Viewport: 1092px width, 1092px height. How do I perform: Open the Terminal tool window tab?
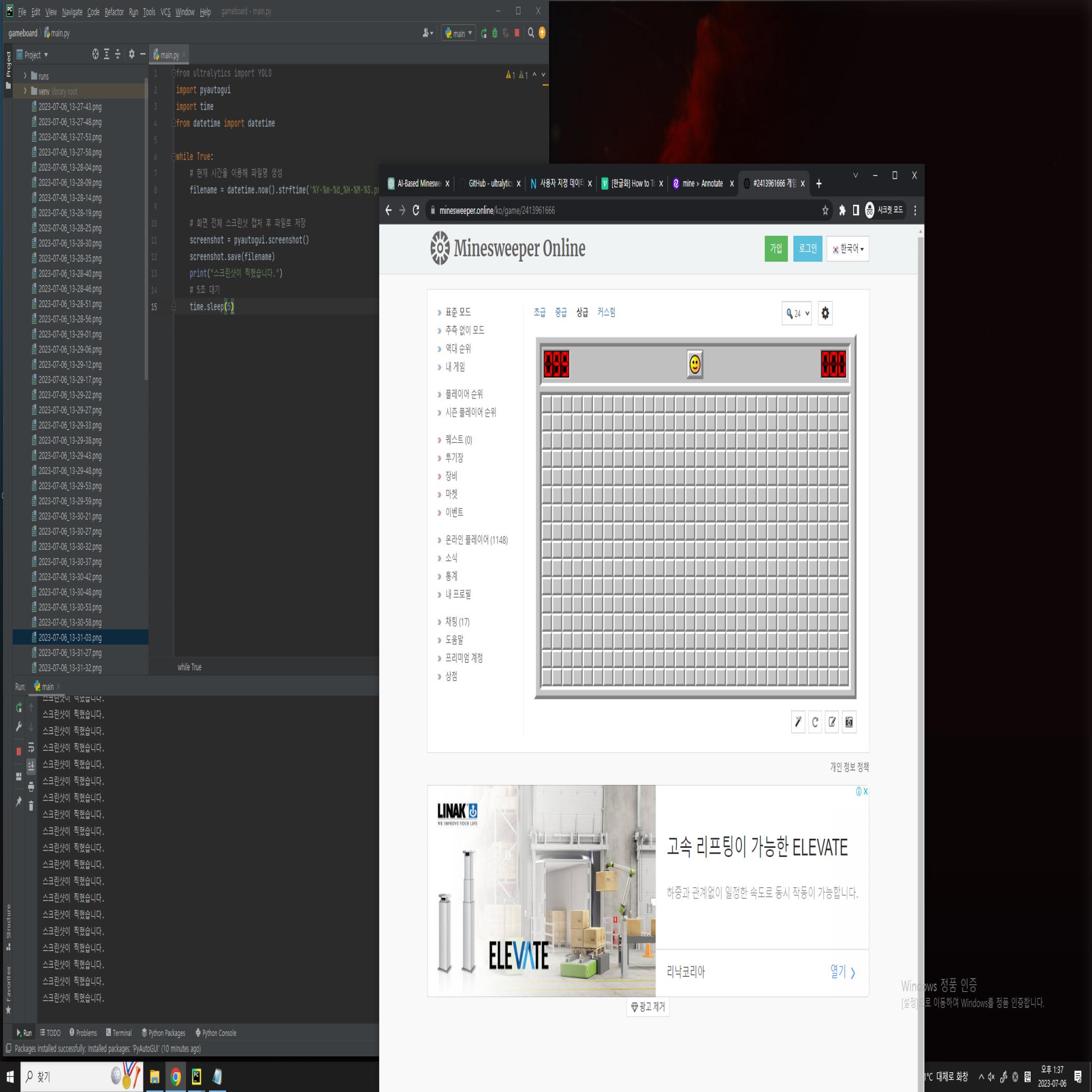[119, 1033]
